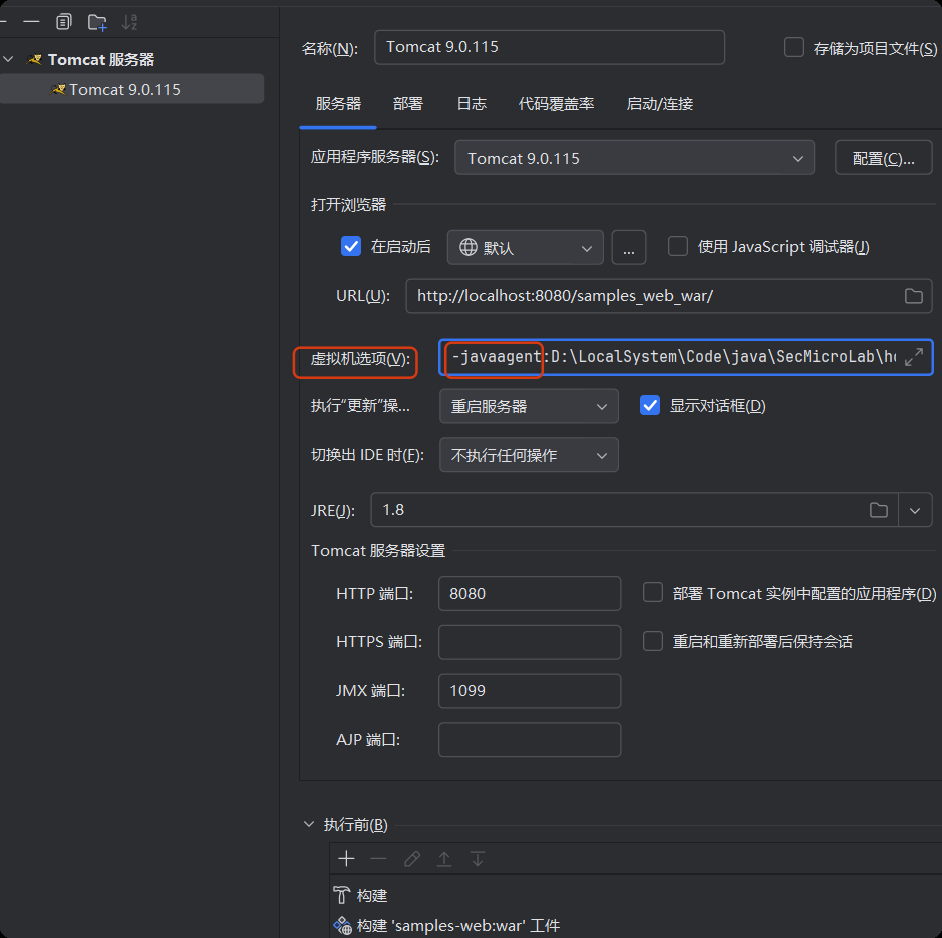
Task: Browse for URL using folder icon
Action: [x=913, y=296]
